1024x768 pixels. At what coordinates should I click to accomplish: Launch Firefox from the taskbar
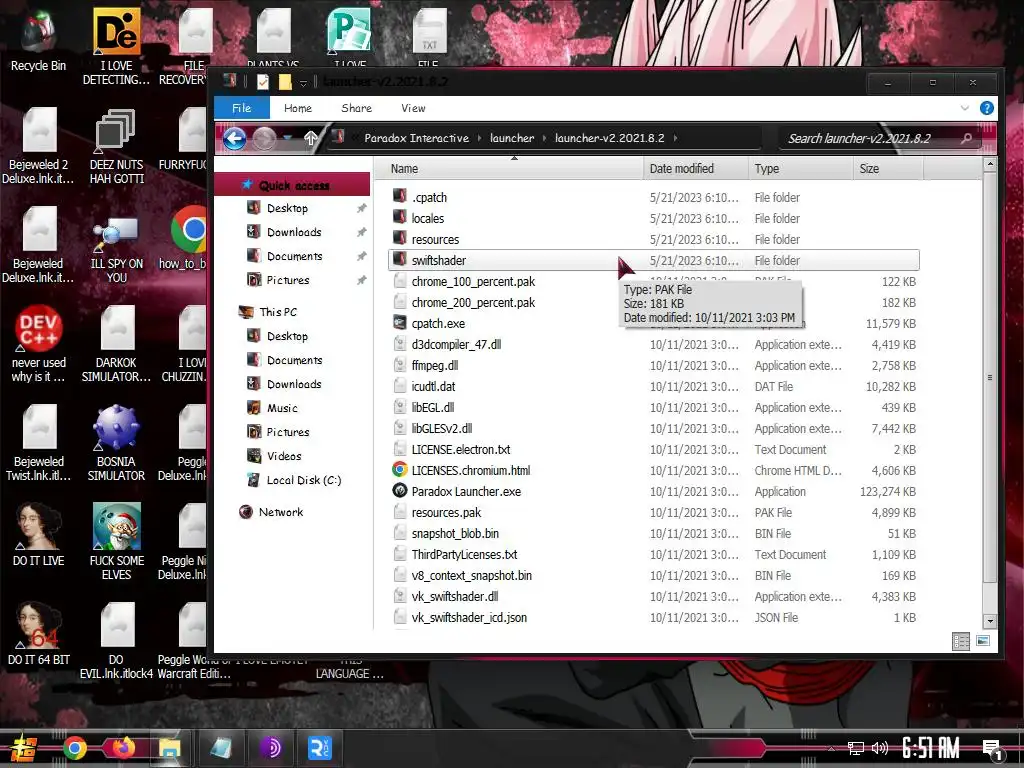pyautogui.click(x=123, y=748)
